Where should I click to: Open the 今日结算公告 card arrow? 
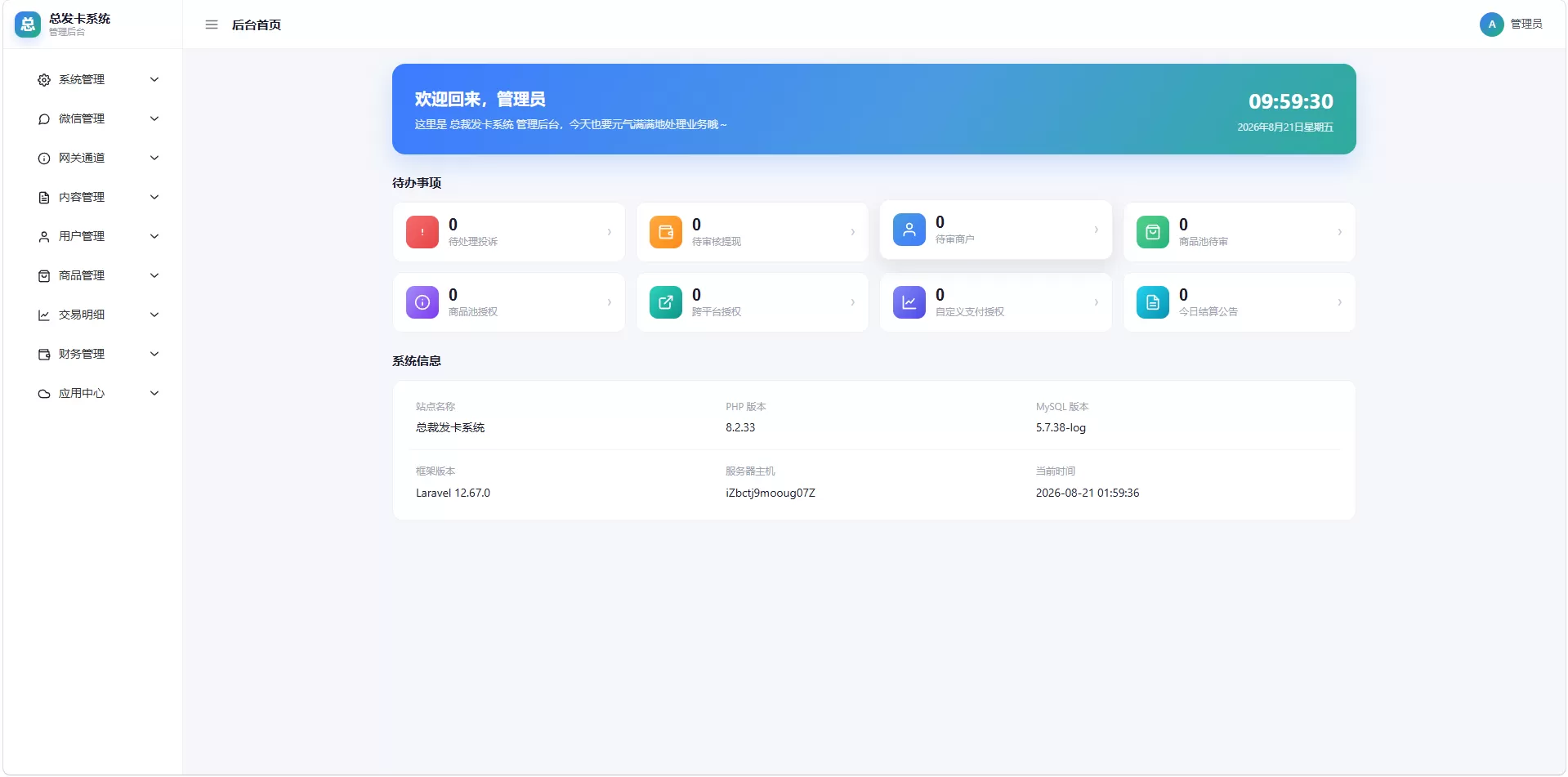pyautogui.click(x=1340, y=302)
